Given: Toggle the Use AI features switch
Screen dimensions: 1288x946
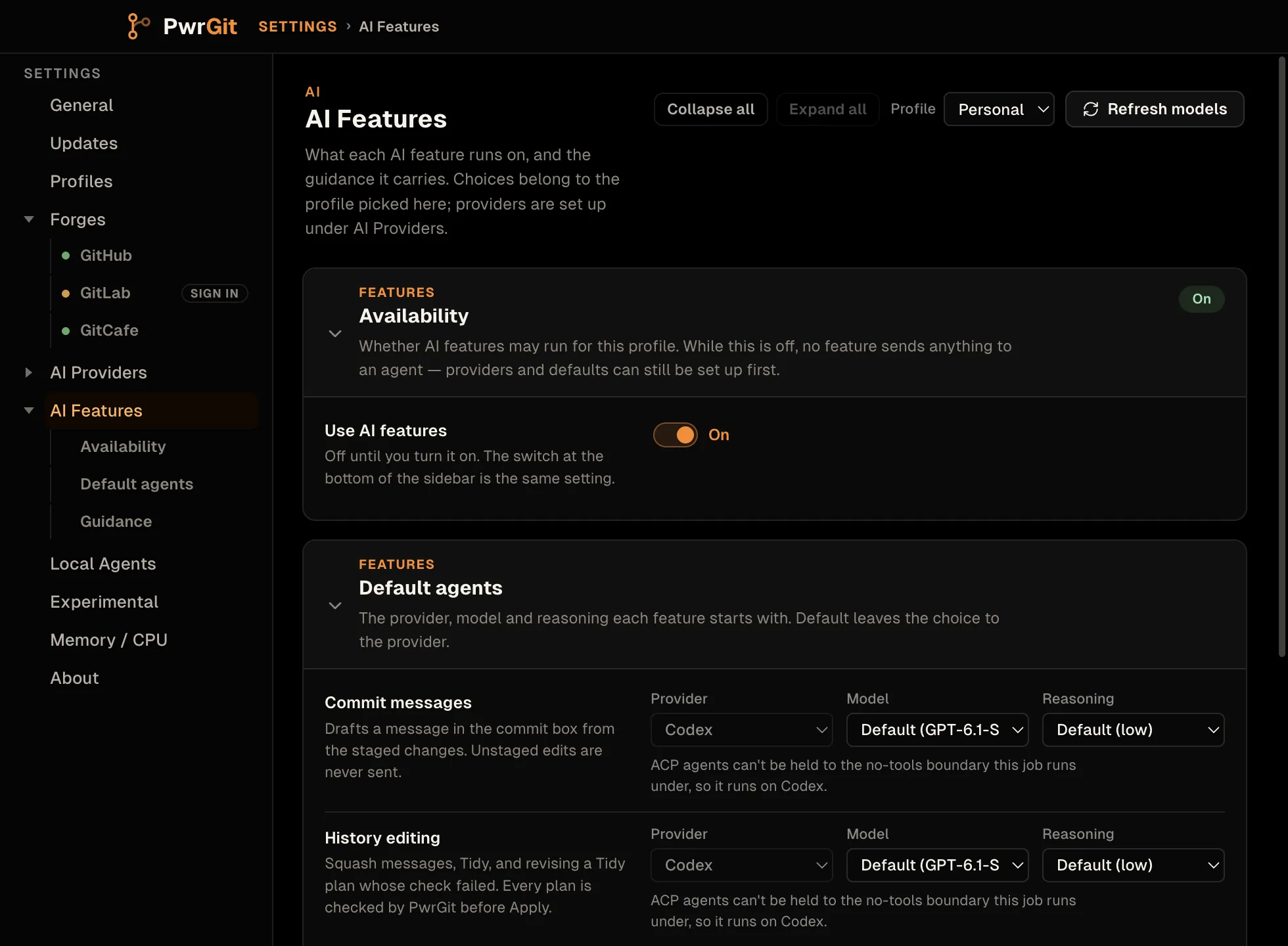Looking at the screenshot, I should [675, 435].
